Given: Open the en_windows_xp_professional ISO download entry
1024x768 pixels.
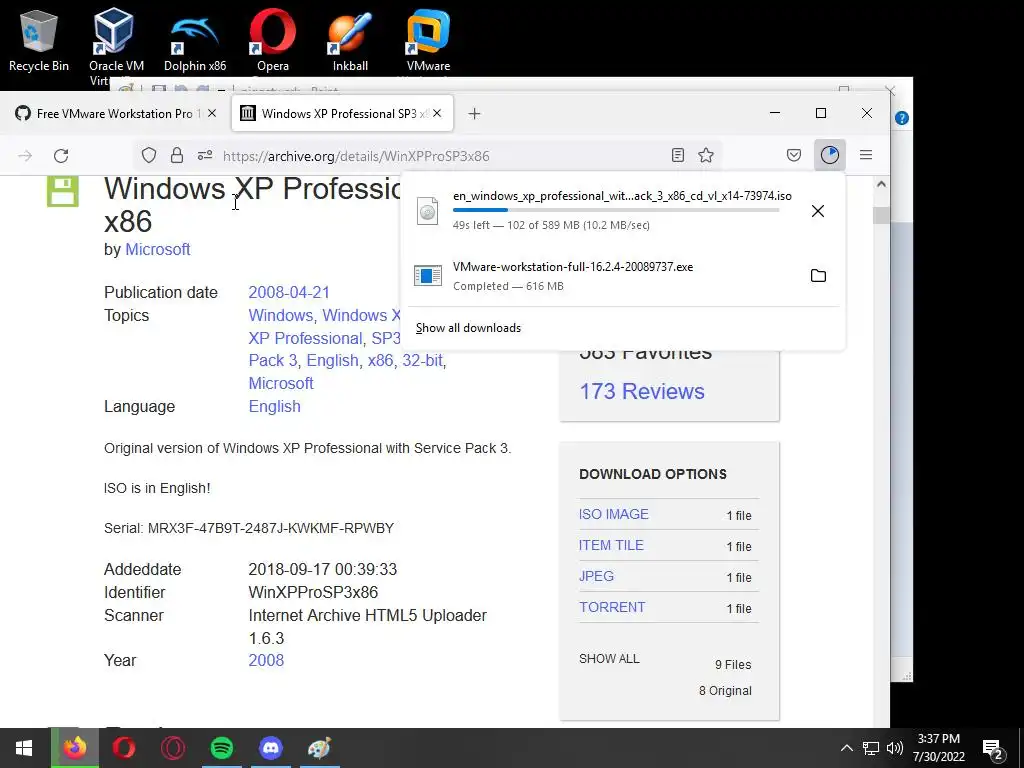Looking at the screenshot, I should point(622,210).
